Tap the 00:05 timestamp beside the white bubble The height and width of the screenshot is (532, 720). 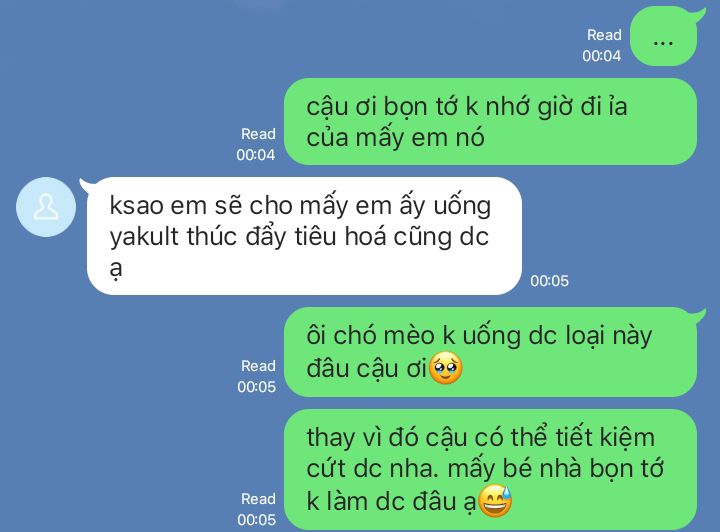[550, 281]
